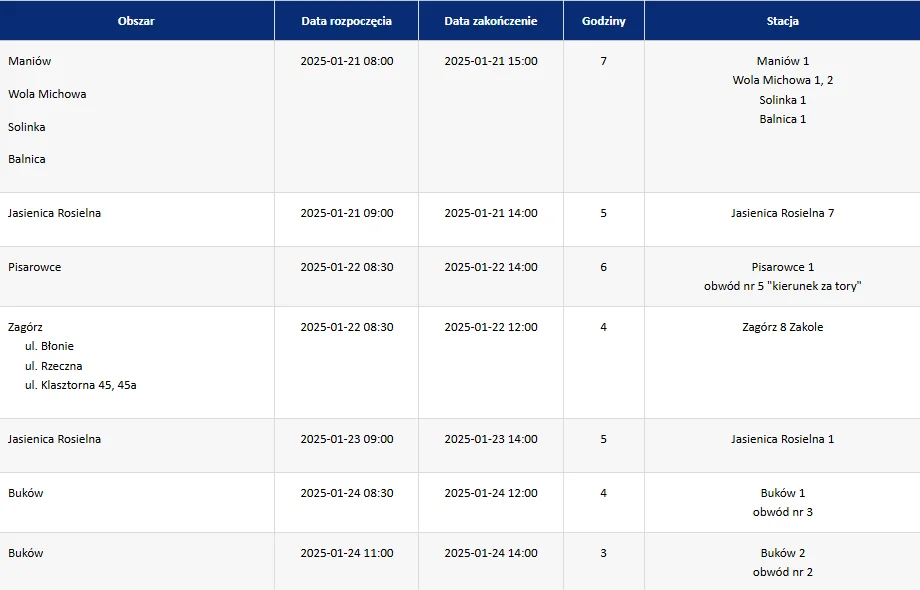
Task: Click start date 2025-01-22 08:30 for Pisarowce
Action: pos(347,267)
